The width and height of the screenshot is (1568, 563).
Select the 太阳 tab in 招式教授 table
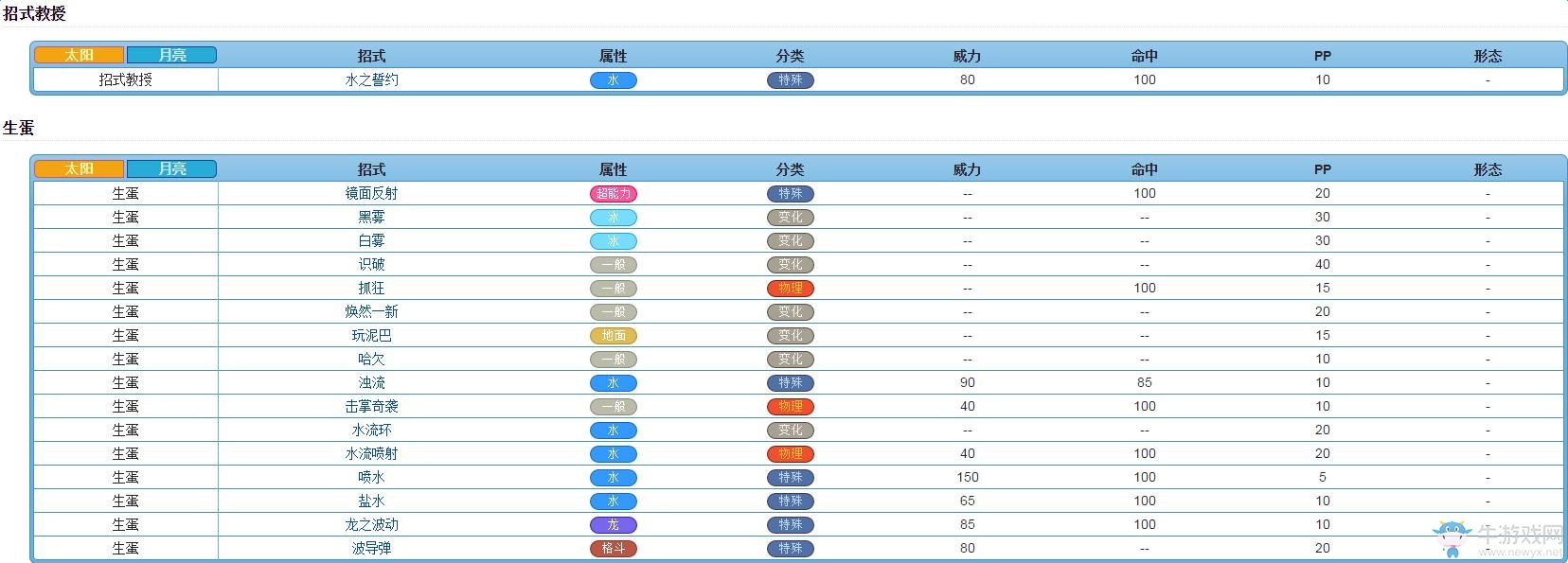(x=80, y=55)
